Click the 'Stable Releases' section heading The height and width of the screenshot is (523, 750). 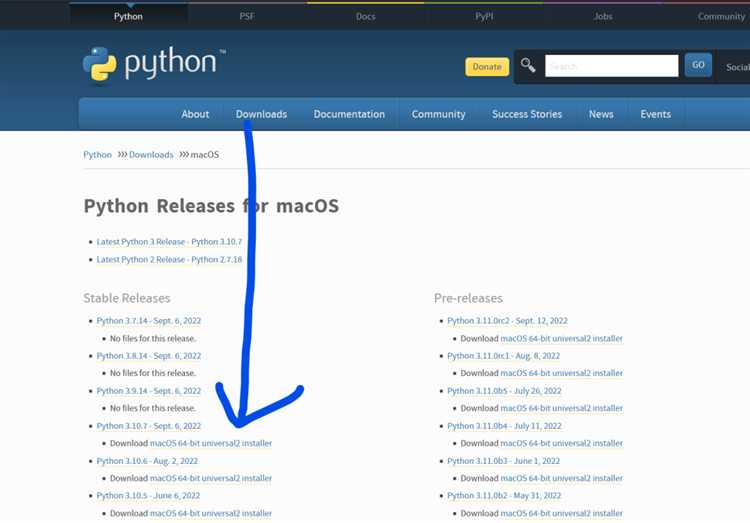[127, 298]
